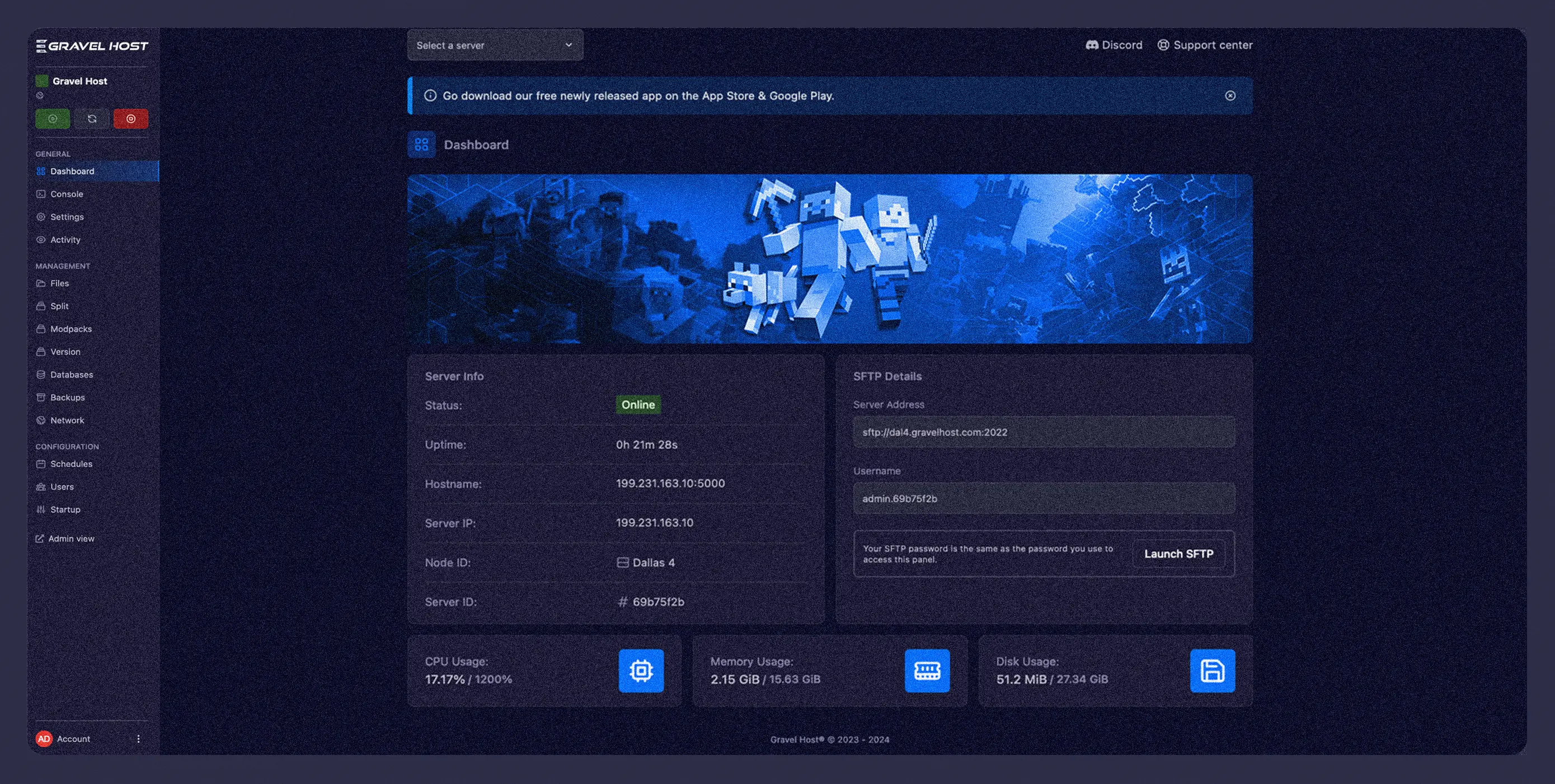Click the uptime value 0h 21m 28s
Viewport: 1555px width, 784px height.
pyautogui.click(x=646, y=445)
